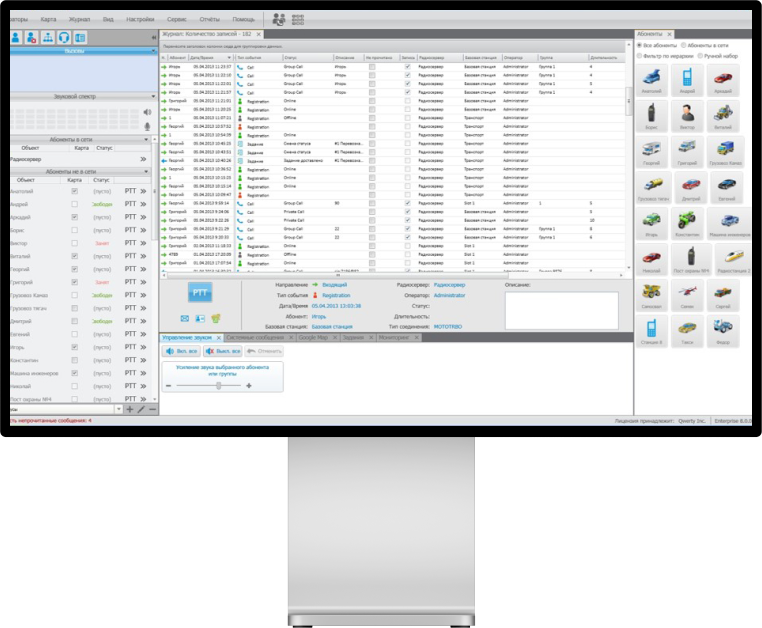
Task: Switch to the Google Map tab
Action: click(314, 338)
